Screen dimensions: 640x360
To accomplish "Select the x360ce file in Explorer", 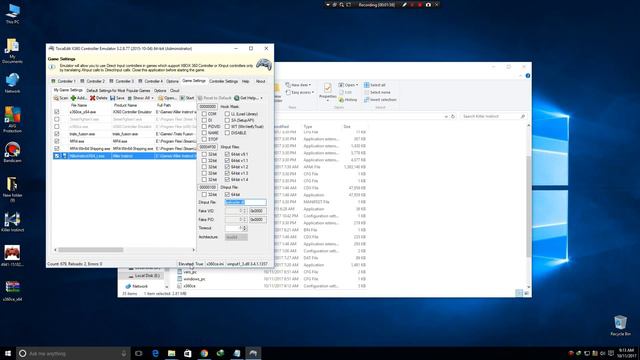I will point(189,286).
